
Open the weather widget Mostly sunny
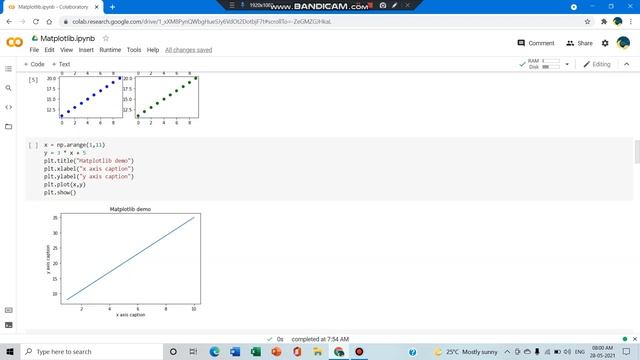(466, 351)
